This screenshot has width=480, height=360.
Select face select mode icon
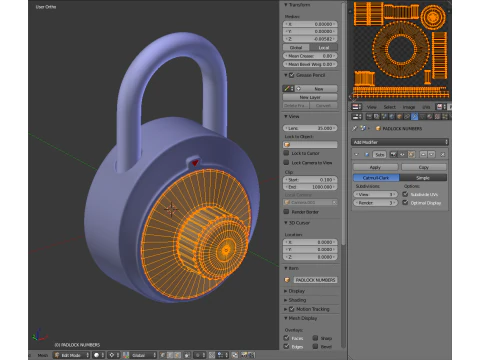177,355
